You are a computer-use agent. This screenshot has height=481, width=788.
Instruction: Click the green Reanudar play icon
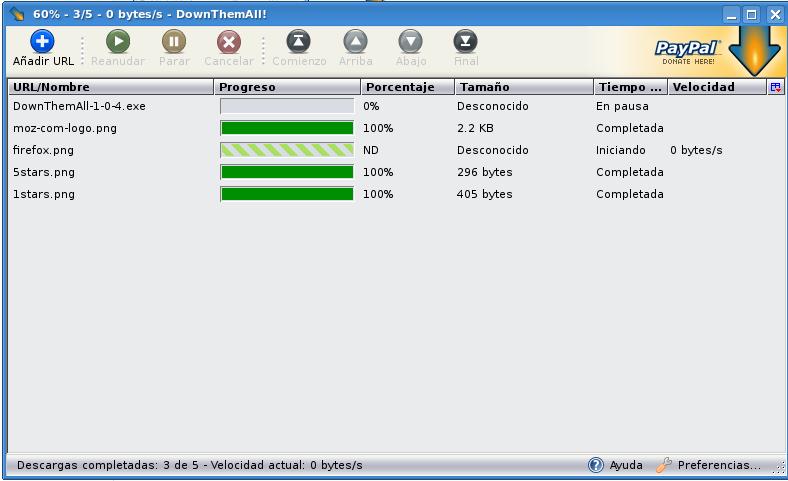click(118, 41)
